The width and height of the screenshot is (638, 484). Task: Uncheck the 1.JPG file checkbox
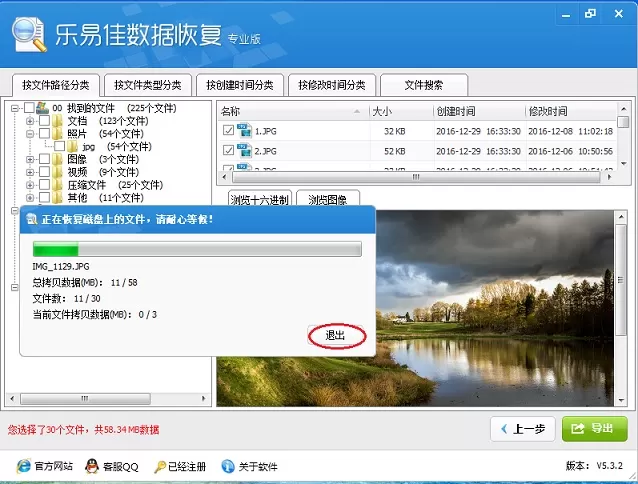(228, 130)
